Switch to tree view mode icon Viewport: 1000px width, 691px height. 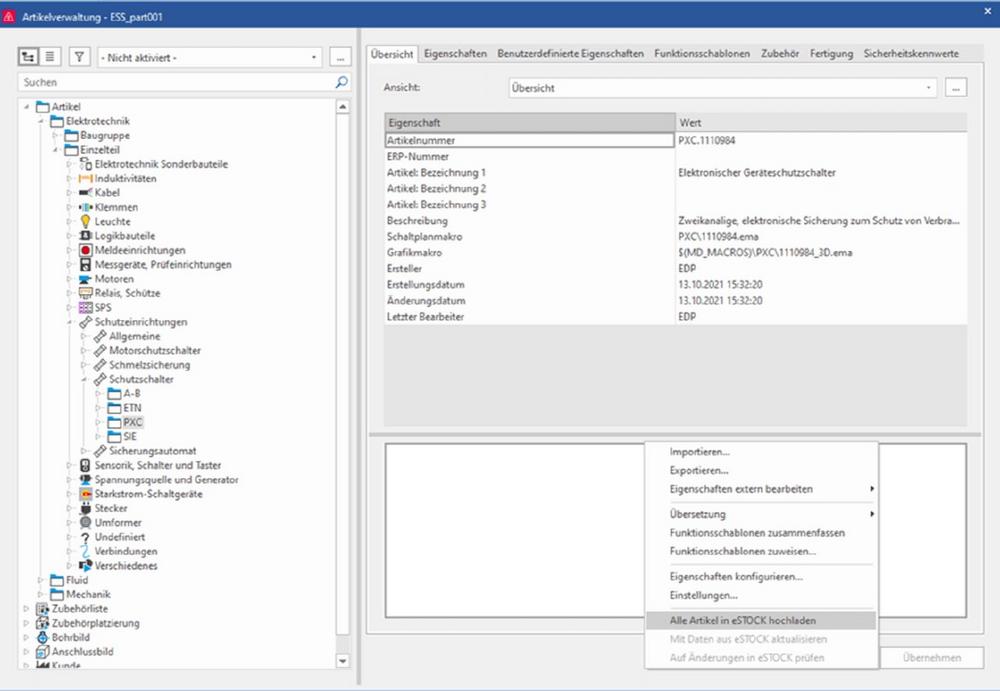[x=28, y=57]
